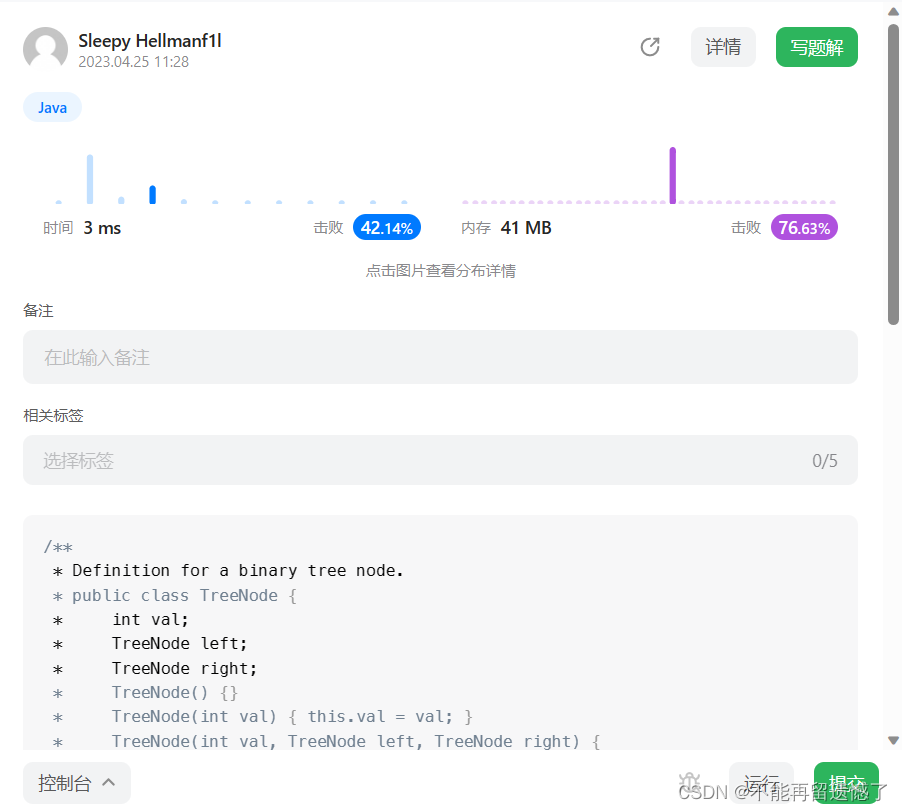Click the scrollbar up arrow
Viewport: 902px width, 811px height.
click(893, 12)
